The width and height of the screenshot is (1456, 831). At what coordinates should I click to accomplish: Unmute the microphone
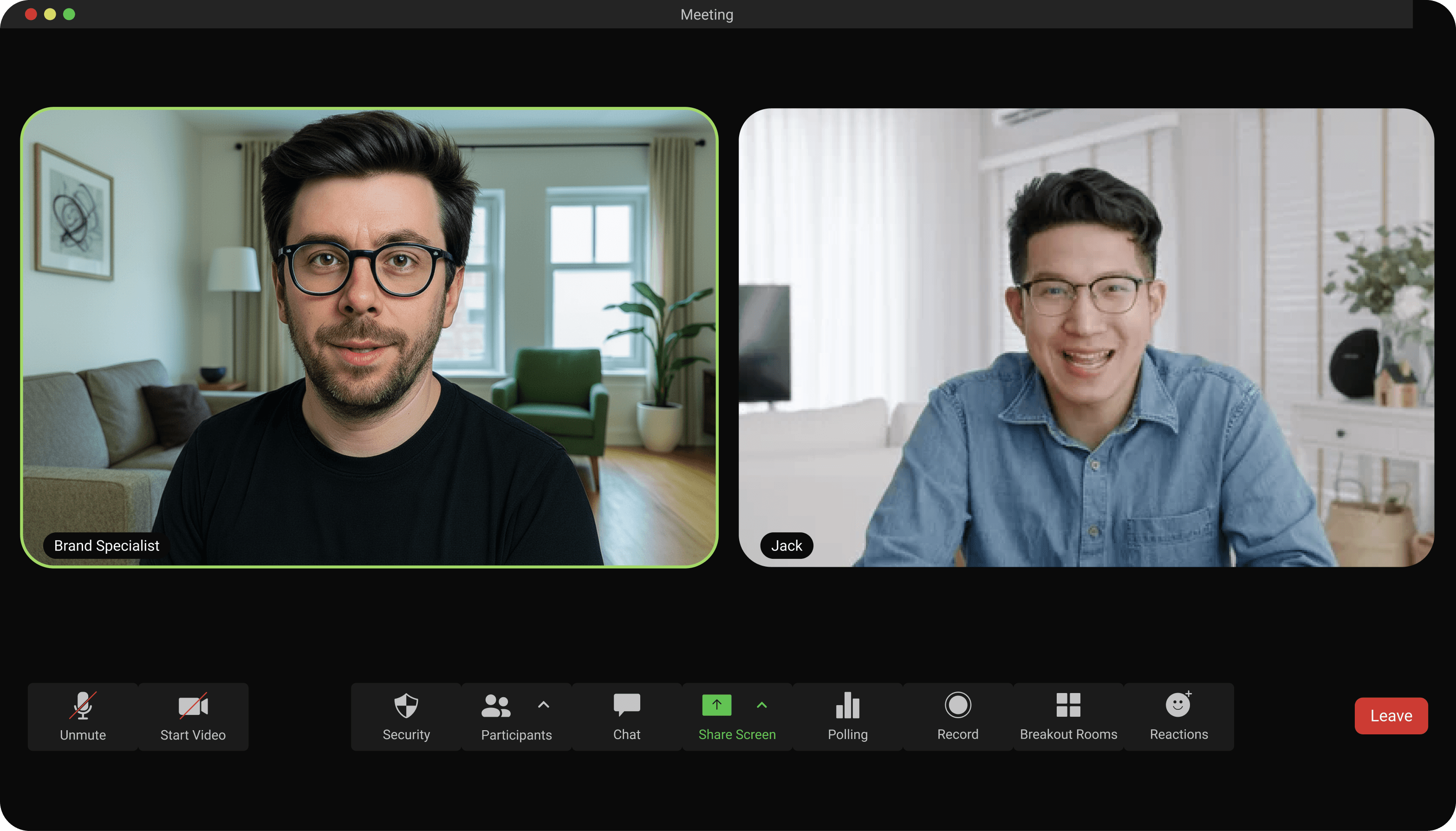83,716
